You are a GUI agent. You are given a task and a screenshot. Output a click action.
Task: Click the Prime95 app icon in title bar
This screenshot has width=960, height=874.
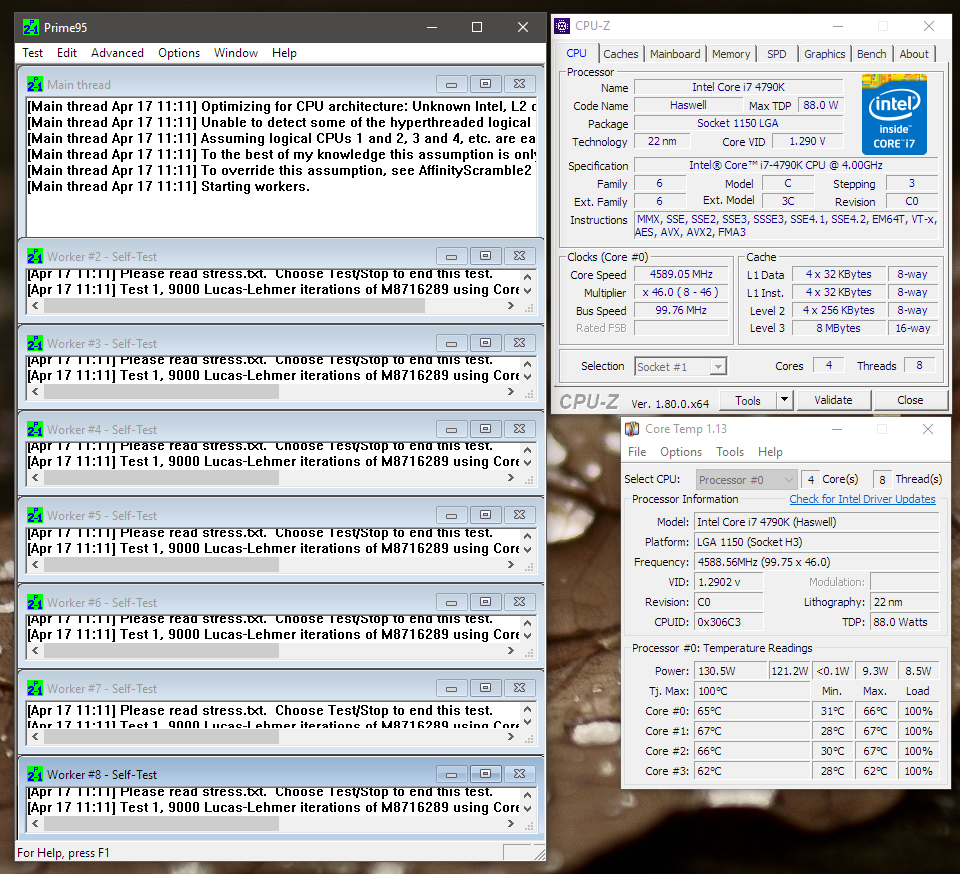click(x=31, y=28)
